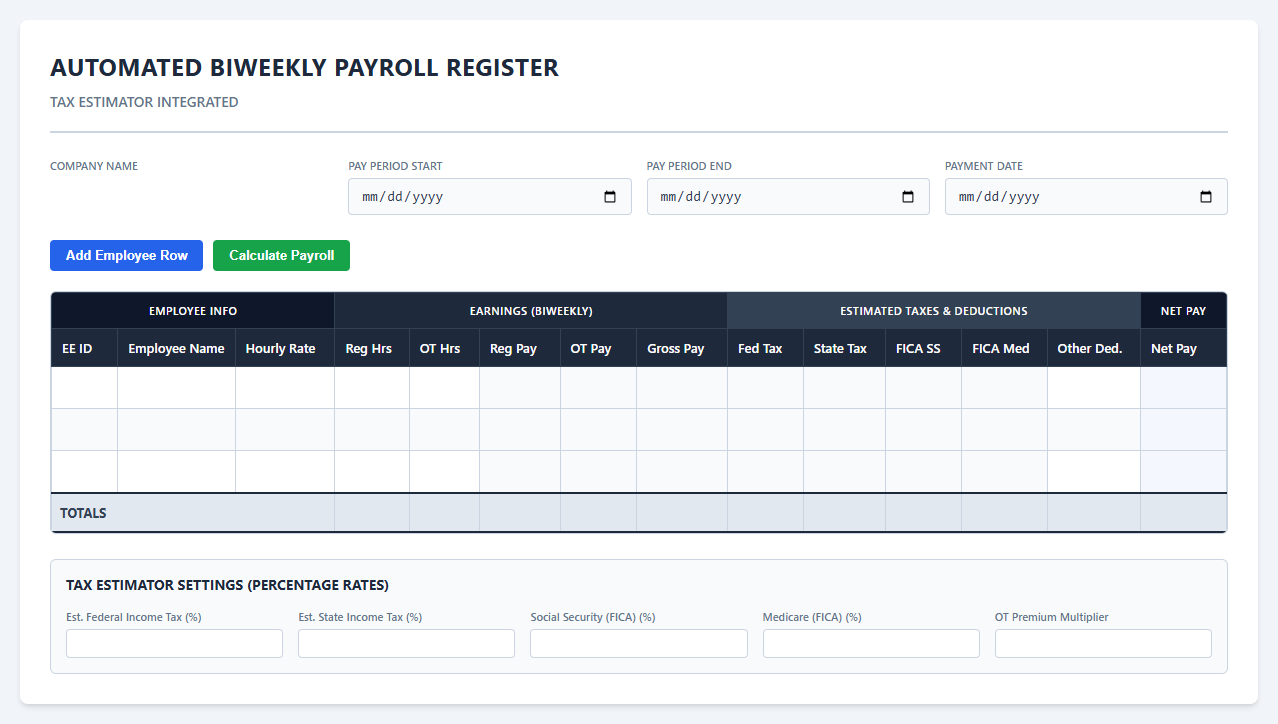1278x724 pixels.
Task: Click the OT Pay column header
Action: [599, 348]
